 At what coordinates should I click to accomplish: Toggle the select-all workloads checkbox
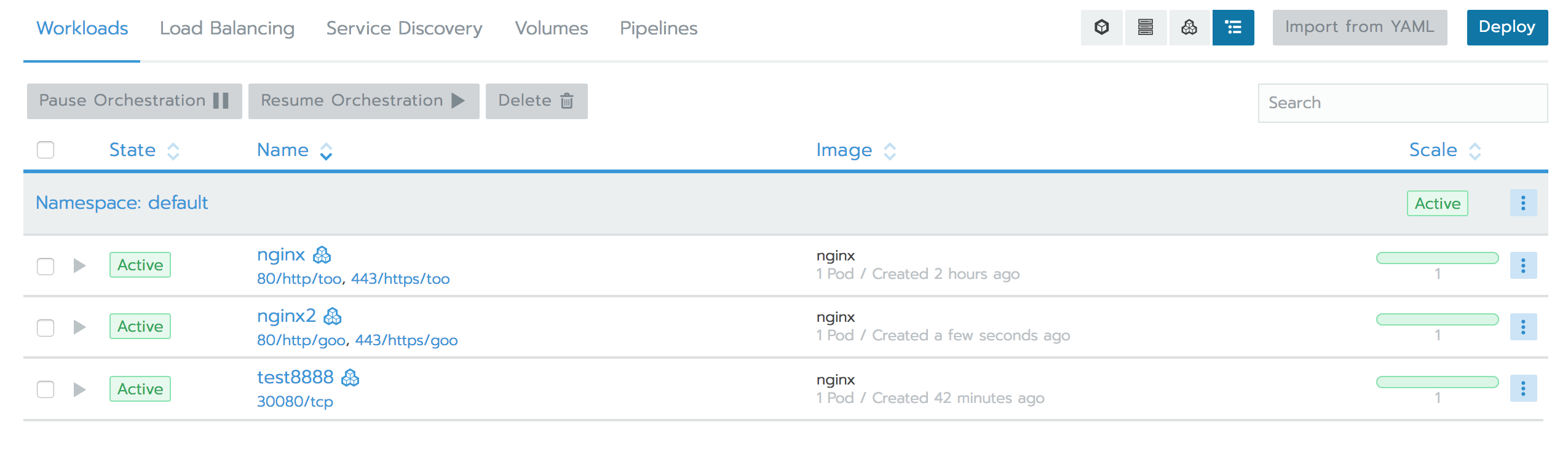tap(46, 149)
